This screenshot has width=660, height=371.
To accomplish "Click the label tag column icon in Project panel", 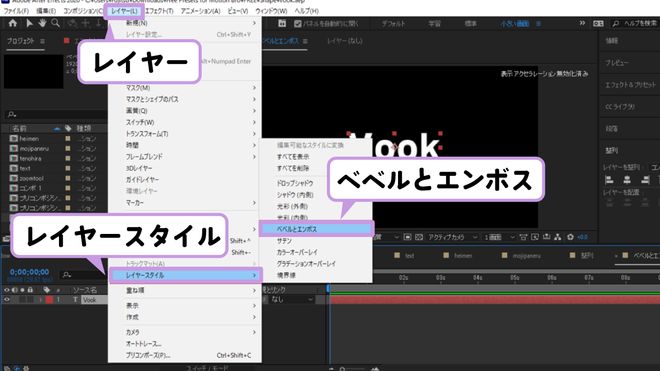I will coord(68,128).
